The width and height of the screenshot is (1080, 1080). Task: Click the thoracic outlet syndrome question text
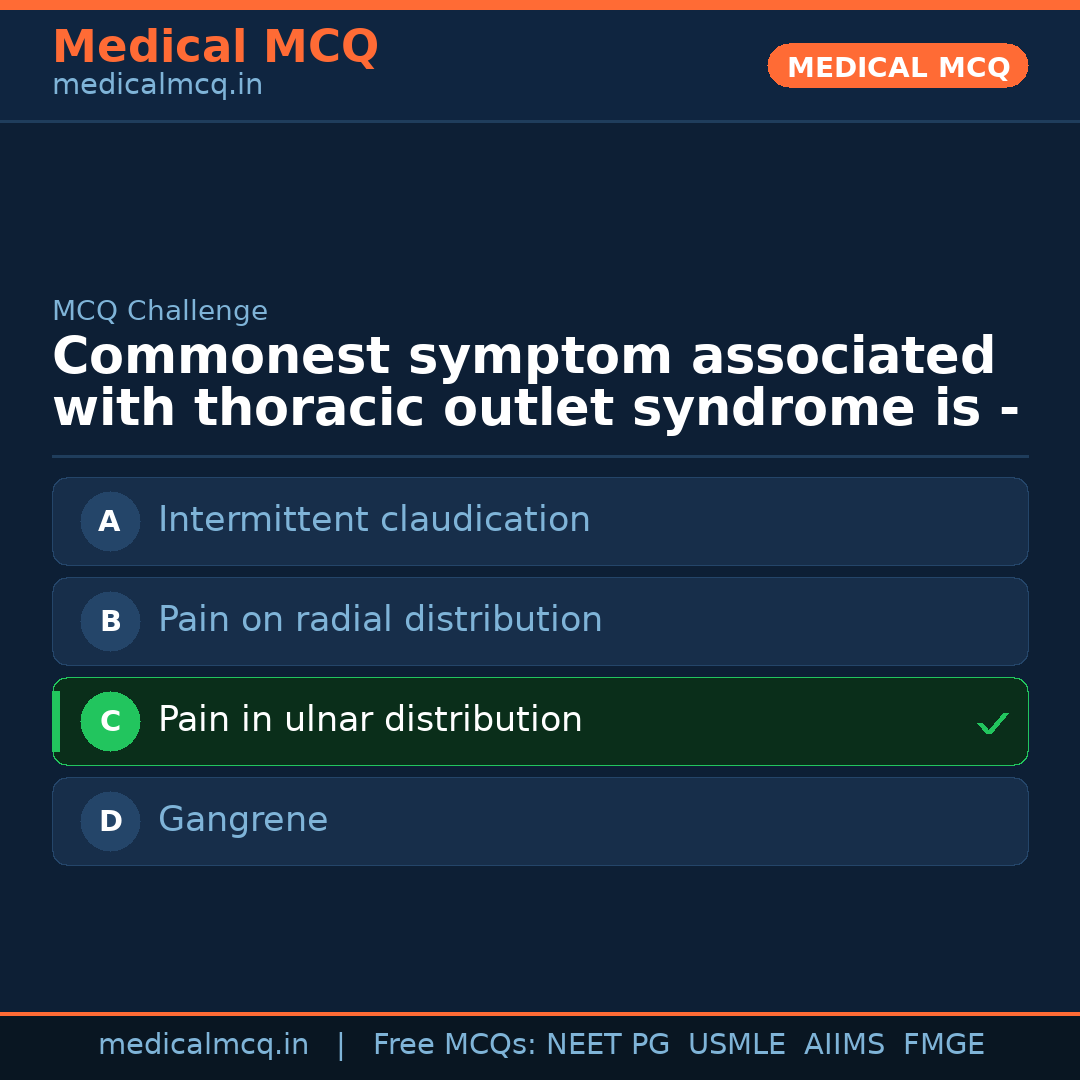pyautogui.click(x=535, y=383)
